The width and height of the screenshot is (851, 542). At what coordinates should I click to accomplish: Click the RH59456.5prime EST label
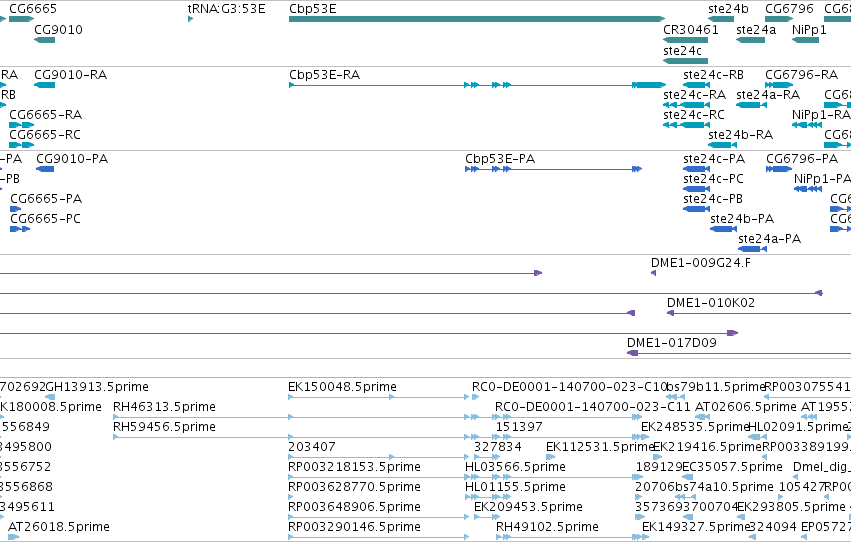coord(164,428)
